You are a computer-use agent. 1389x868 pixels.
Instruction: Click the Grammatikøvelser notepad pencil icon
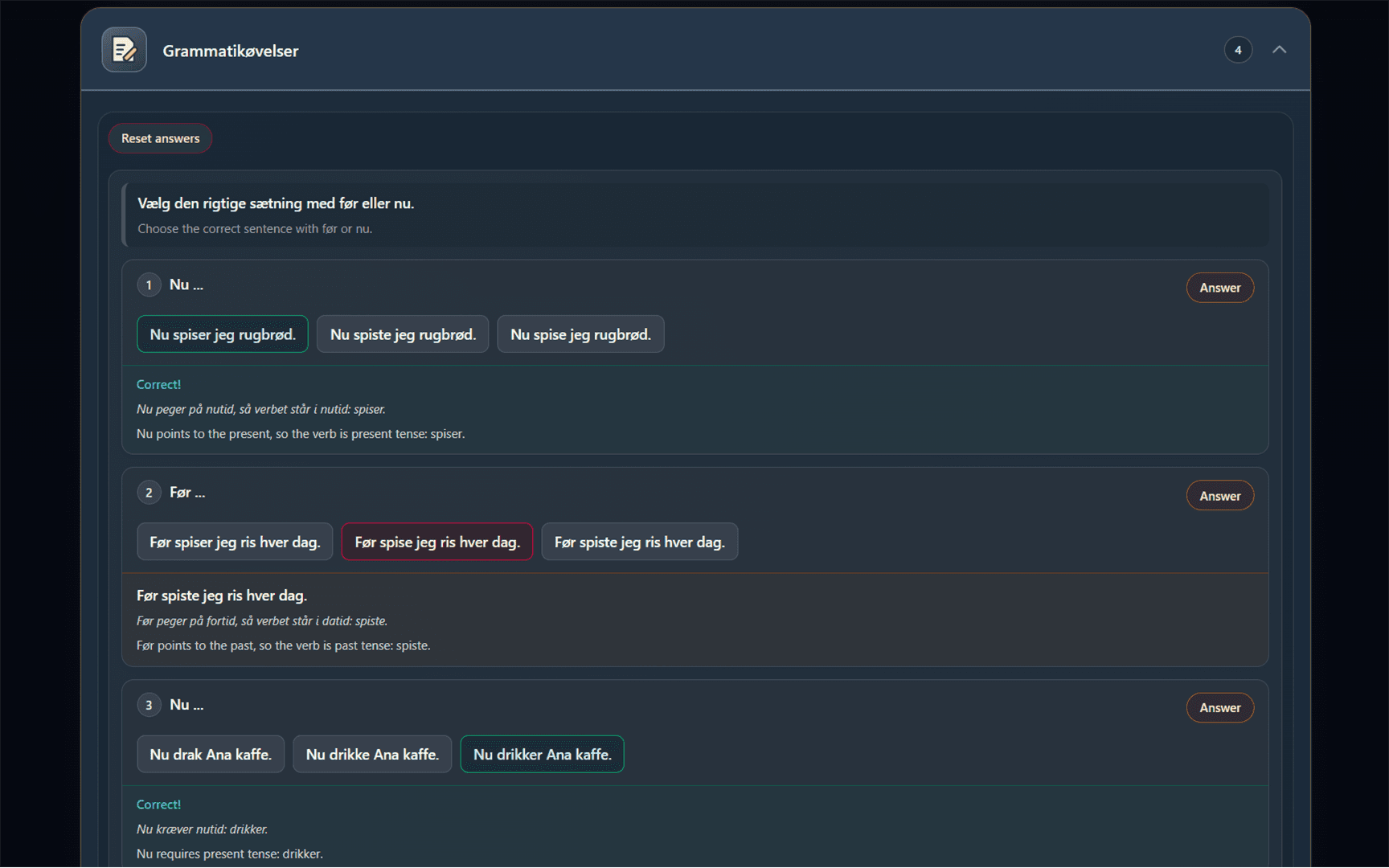click(x=124, y=50)
